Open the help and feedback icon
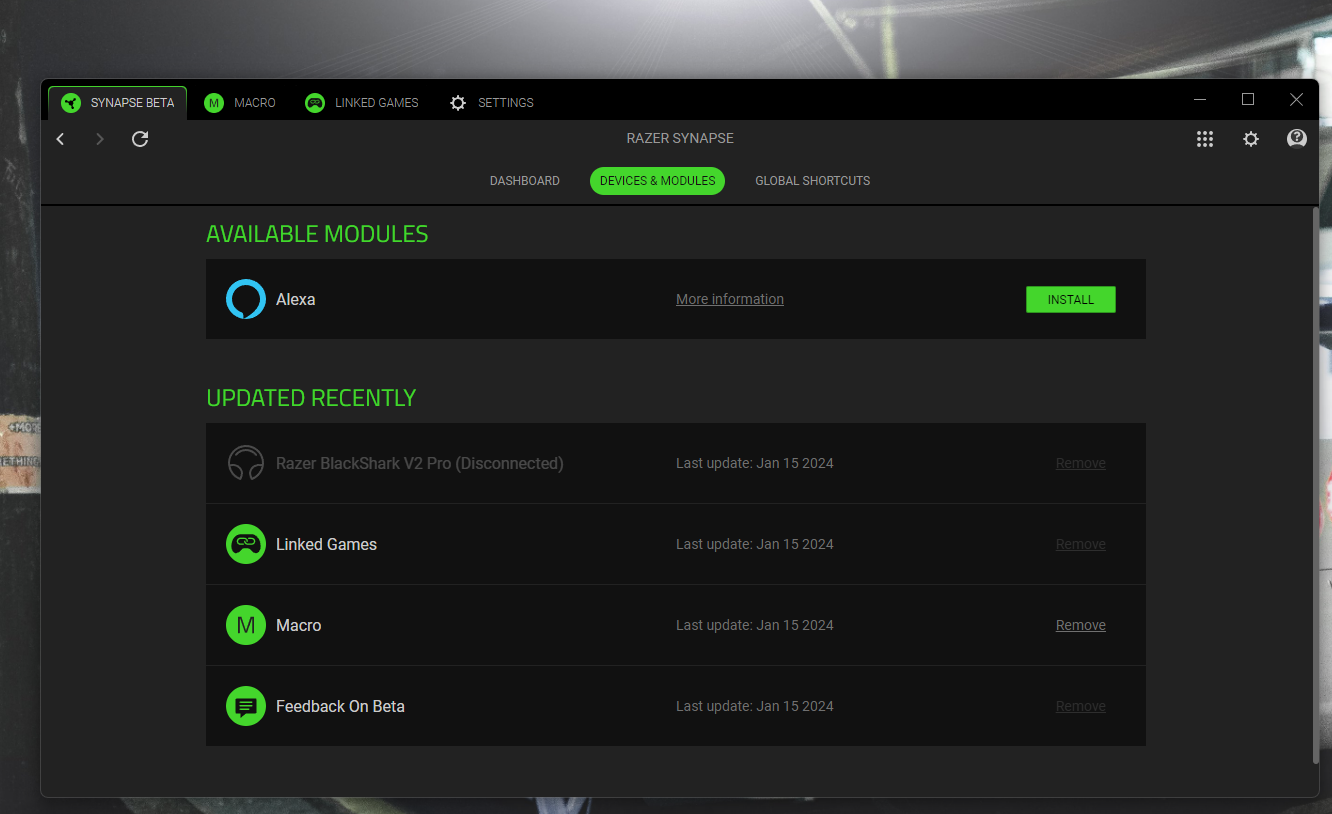Viewport: 1332px width, 814px height. 1297,138
